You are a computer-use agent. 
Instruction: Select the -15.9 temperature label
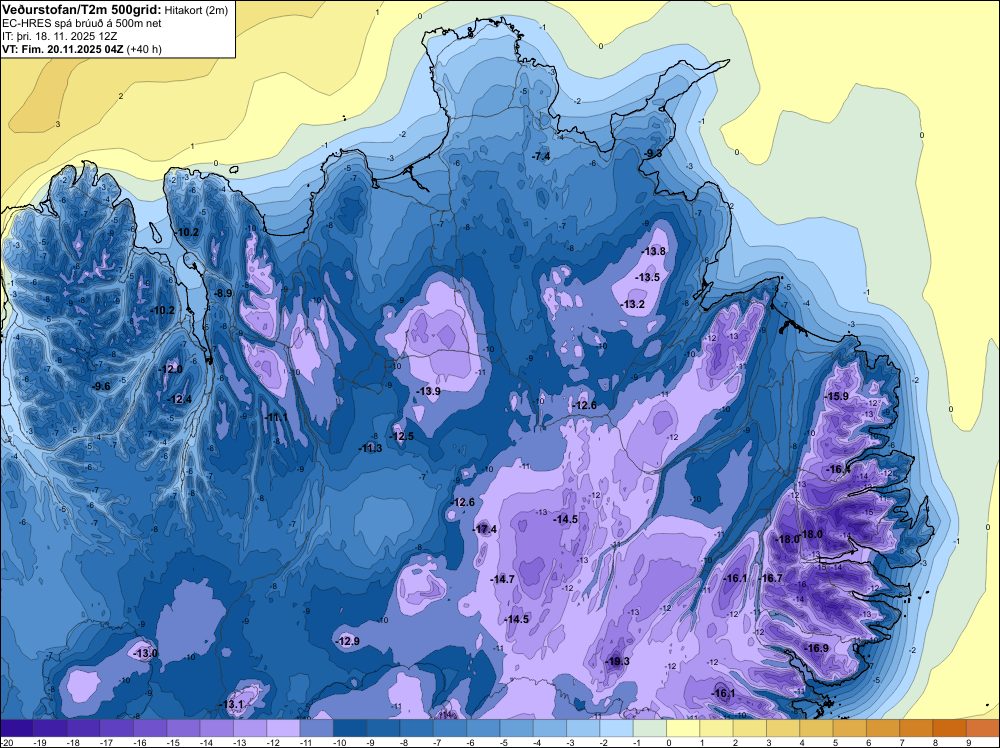836,396
